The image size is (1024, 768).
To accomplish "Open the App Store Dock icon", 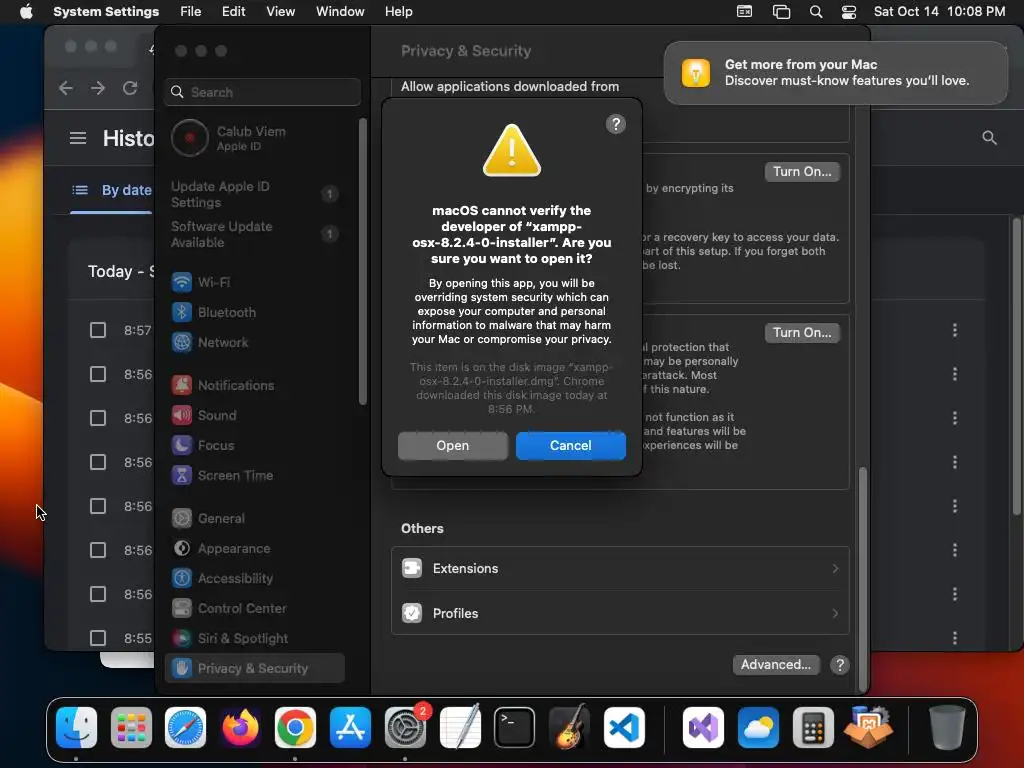I will tap(350, 727).
